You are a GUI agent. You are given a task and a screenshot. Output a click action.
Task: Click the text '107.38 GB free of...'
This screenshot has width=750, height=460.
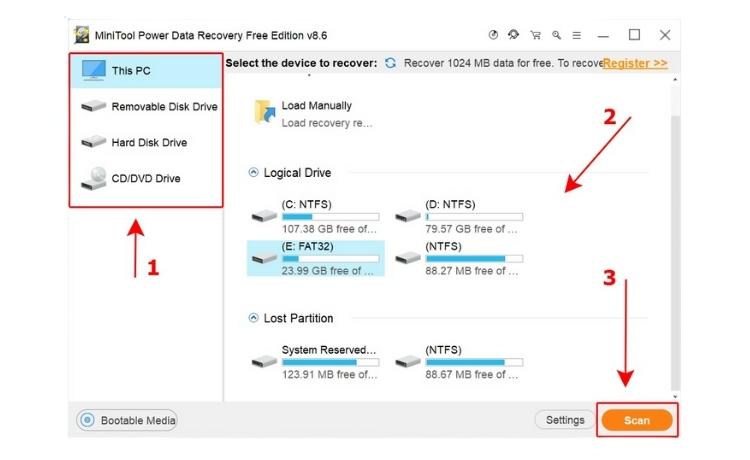pos(329,229)
